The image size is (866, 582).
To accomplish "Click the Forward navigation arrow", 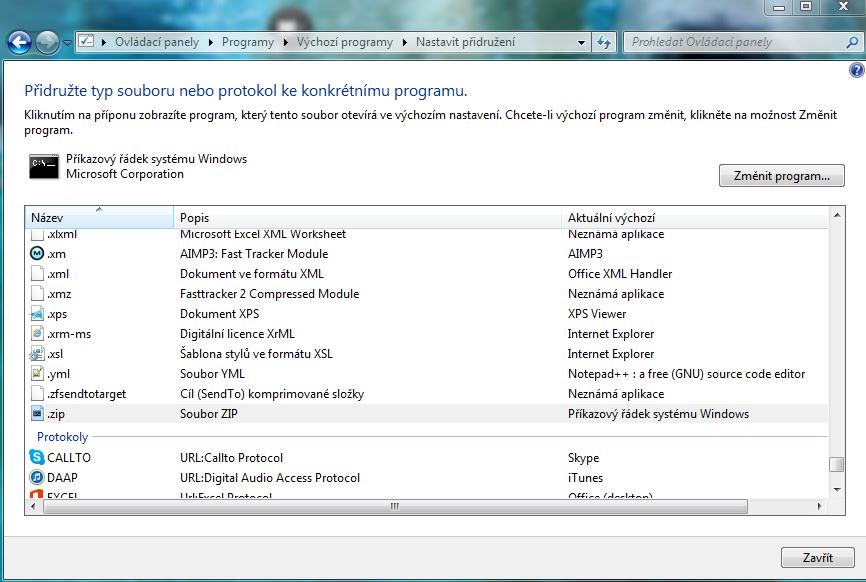I will pos(47,42).
